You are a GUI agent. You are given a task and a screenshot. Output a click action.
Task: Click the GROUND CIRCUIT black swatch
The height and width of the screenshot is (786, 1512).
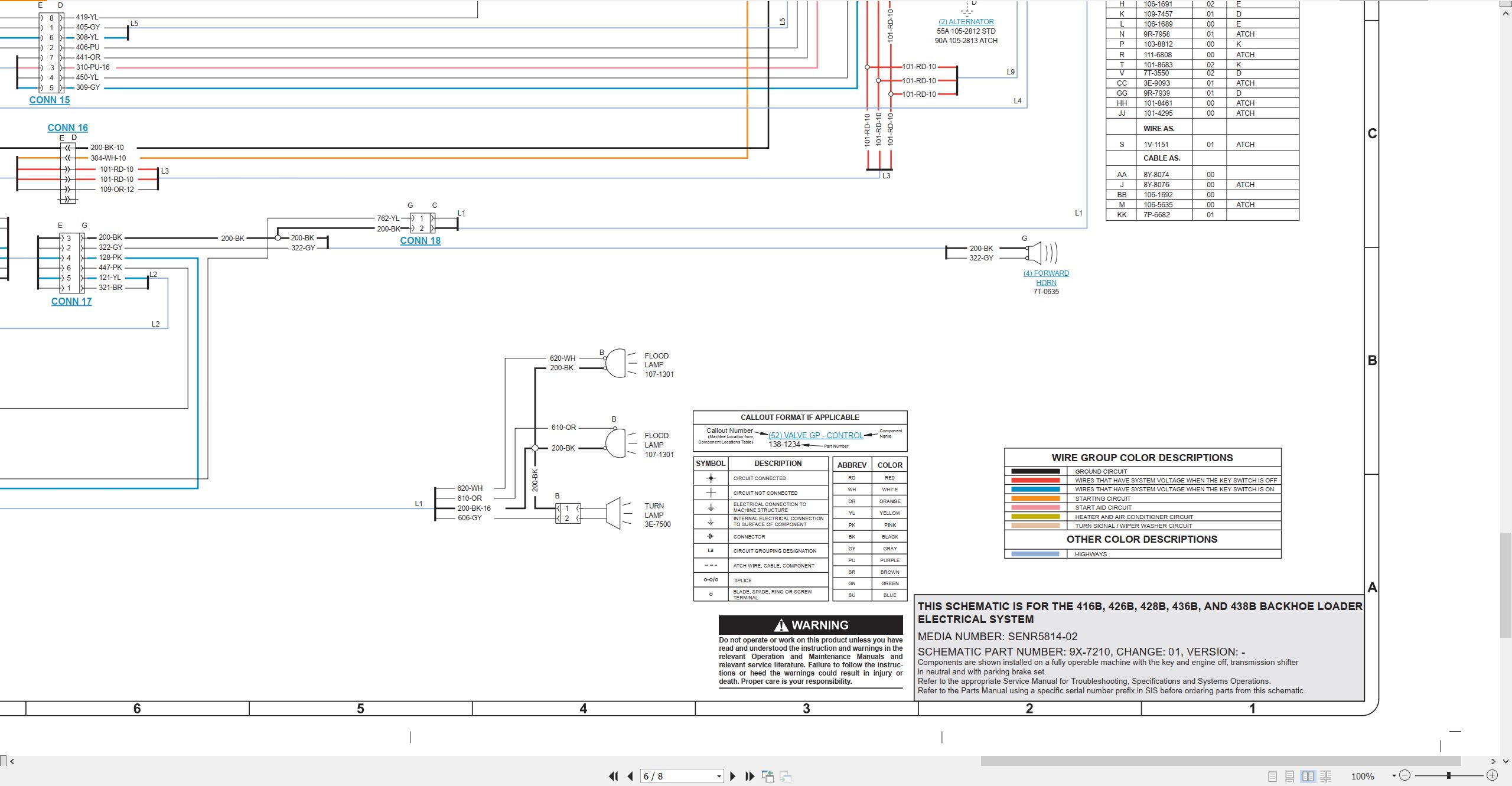(1035, 471)
